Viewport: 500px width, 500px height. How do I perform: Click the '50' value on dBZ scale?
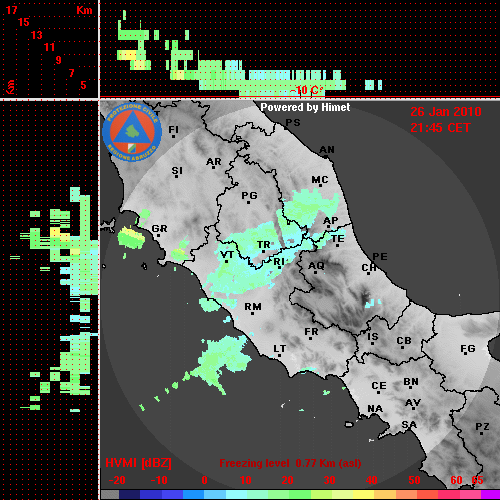pyautogui.click(x=414, y=480)
